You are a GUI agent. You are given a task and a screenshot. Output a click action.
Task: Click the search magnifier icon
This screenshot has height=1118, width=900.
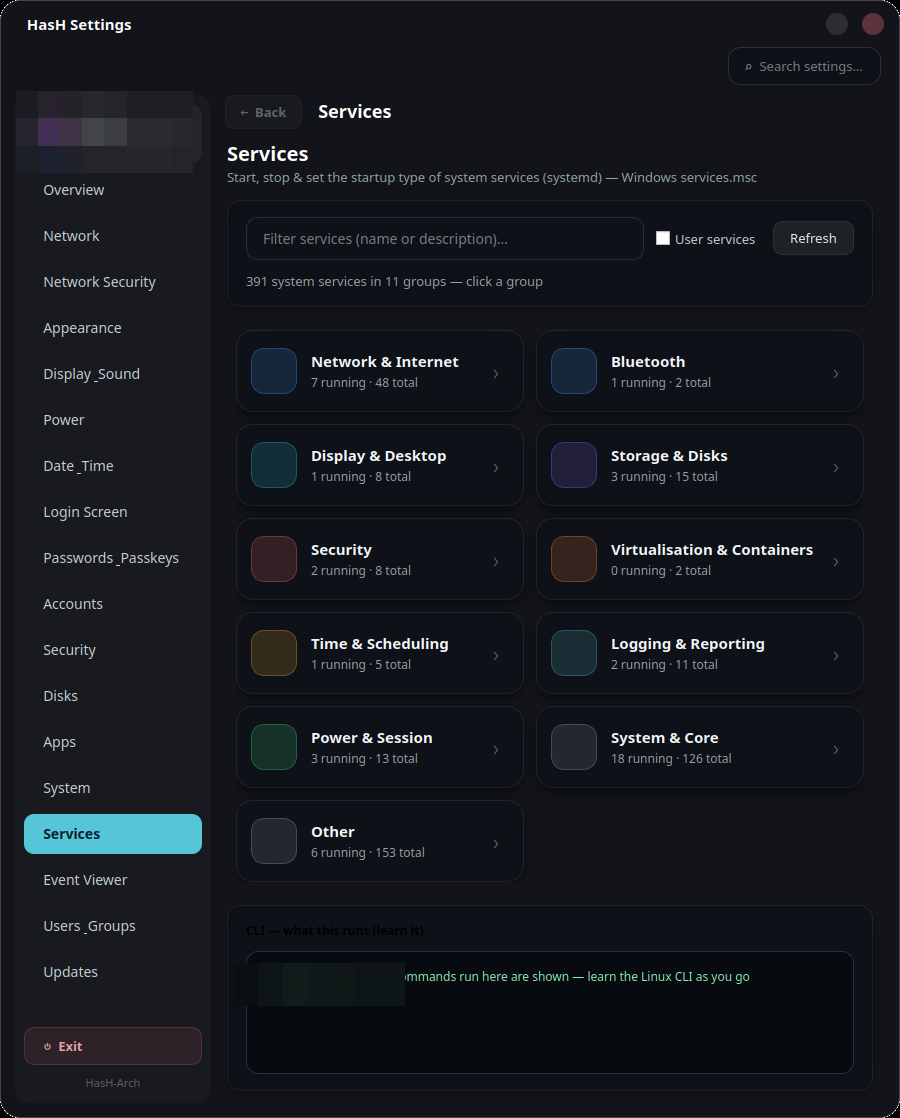(x=748, y=67)
